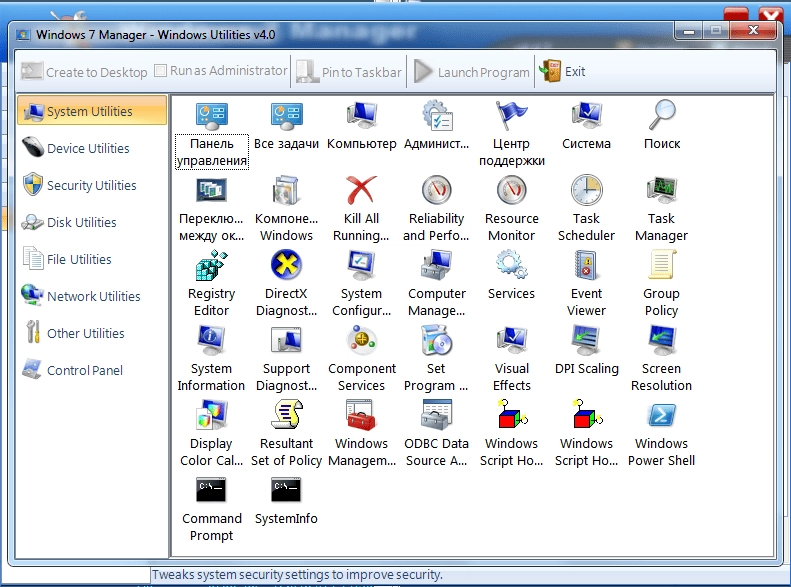The width and height of the screenshot is (791, 587).
Task: Click Pin to Taskbar button
Action: [x=349, y=72]
